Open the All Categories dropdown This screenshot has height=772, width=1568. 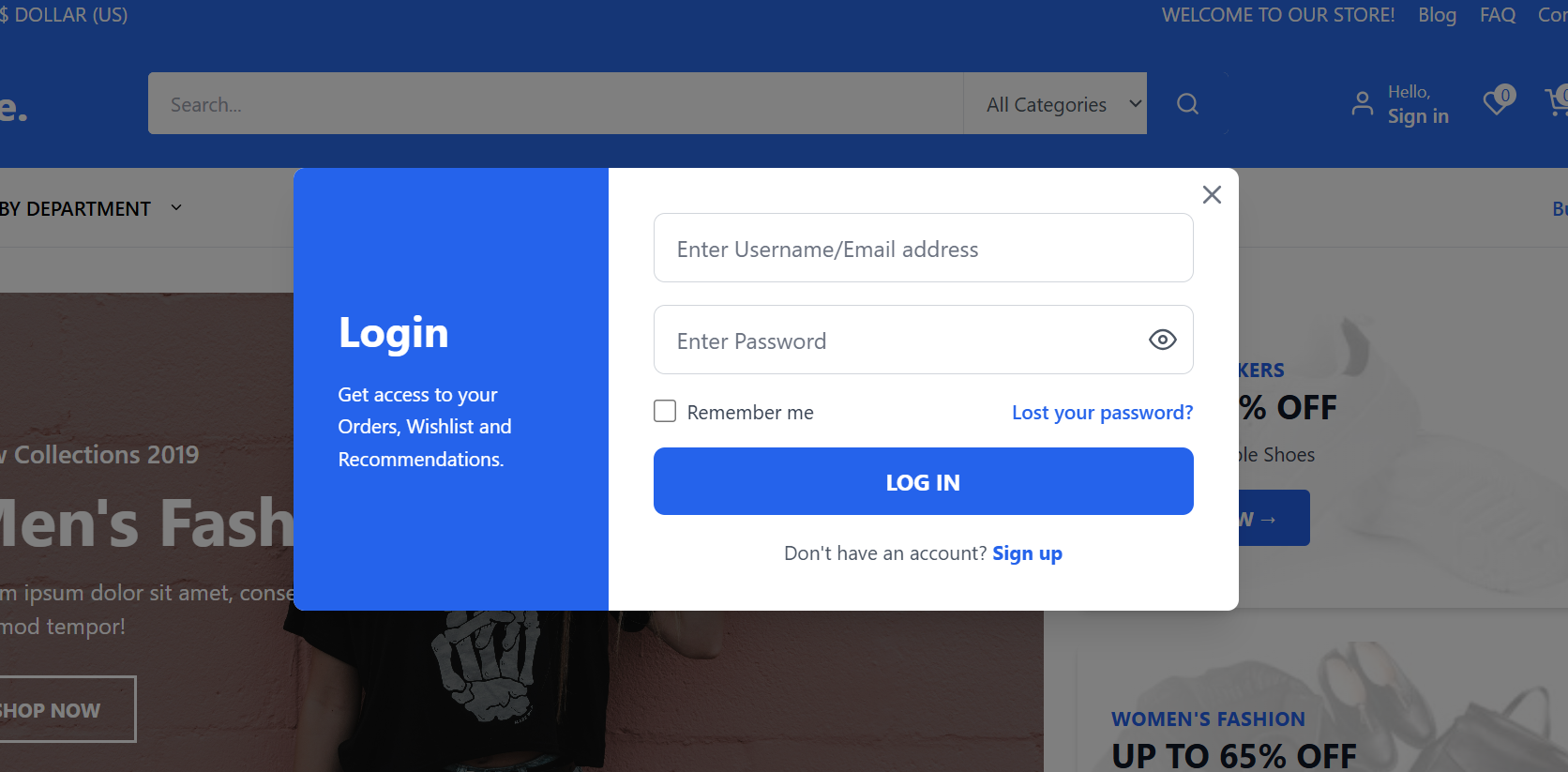tap(1055, 104)
